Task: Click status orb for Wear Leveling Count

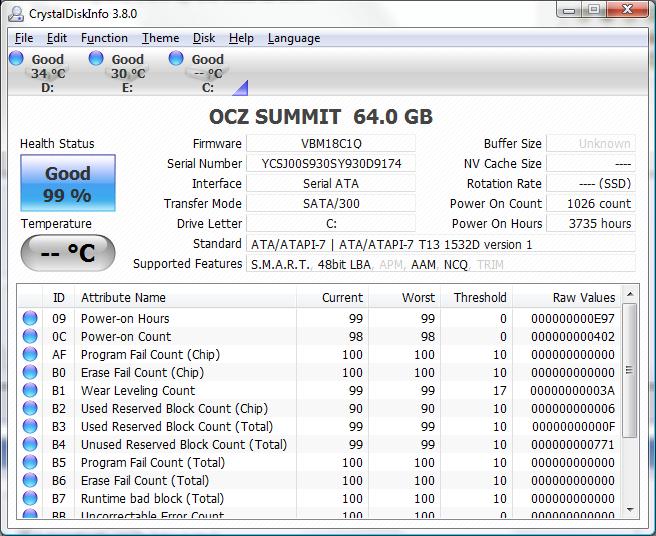Action: (30, 390)
